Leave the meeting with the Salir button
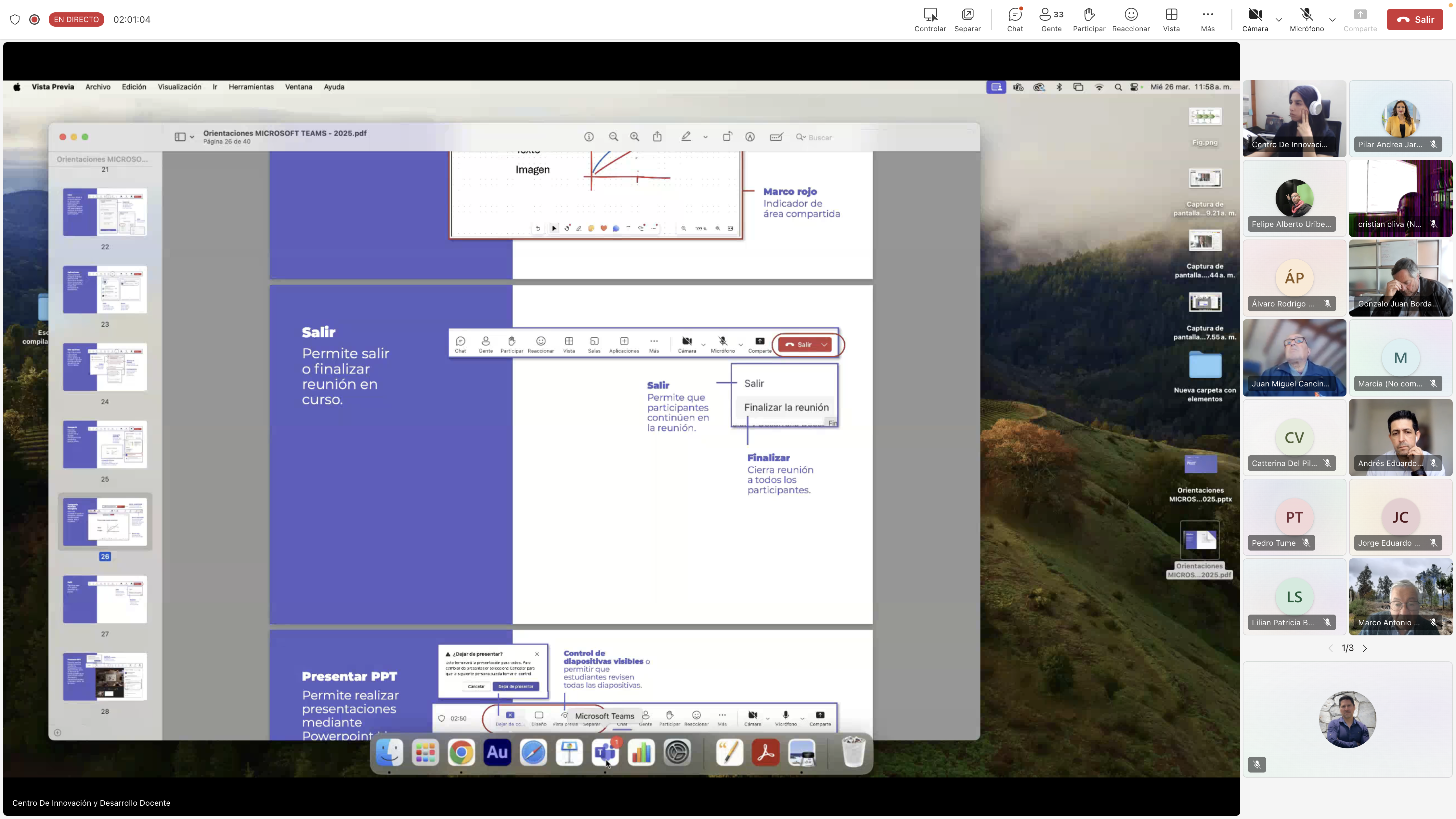Viewport: 1456px width, 819px height. [x=1415, y=19]
